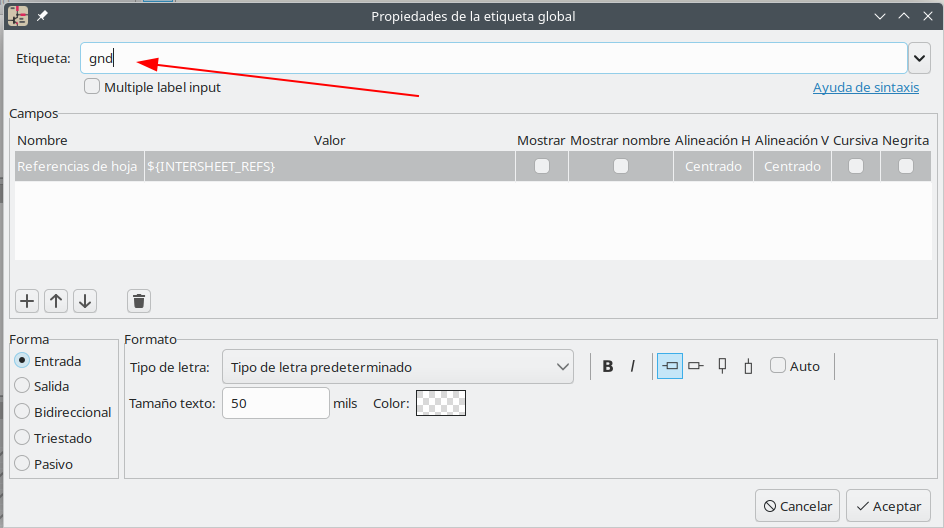This screenshot has height=528, width=944.
Task: Toggle bold text formatting
Action: tap(607, 367)
